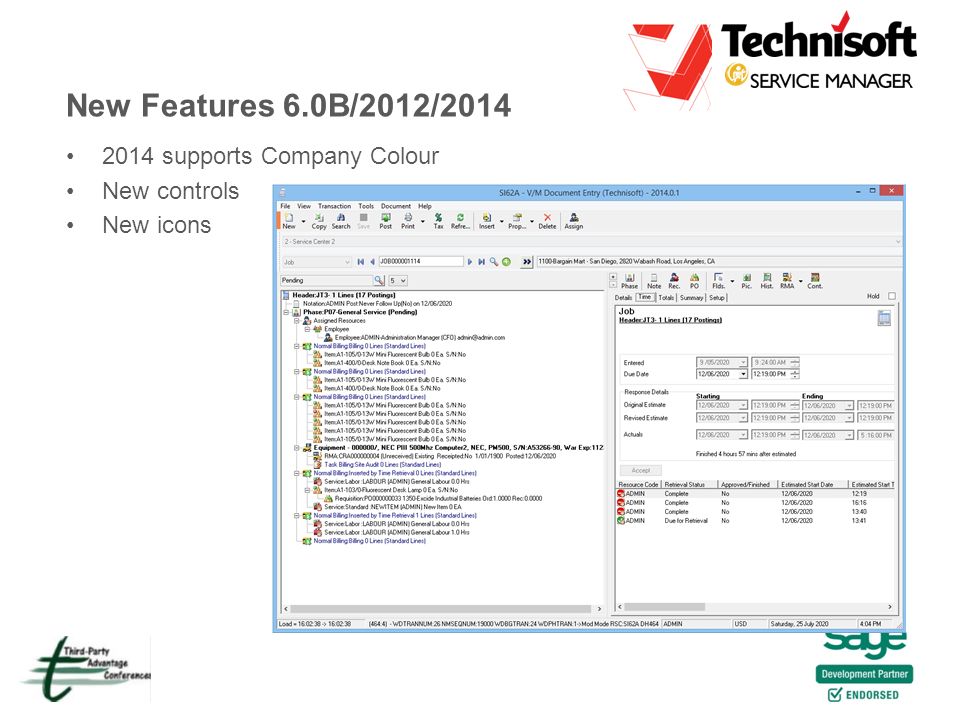Screen dimensions: 960x720
Task: Click the double-arrow go button
Action: pyautogui.click(x=527, y=262)
